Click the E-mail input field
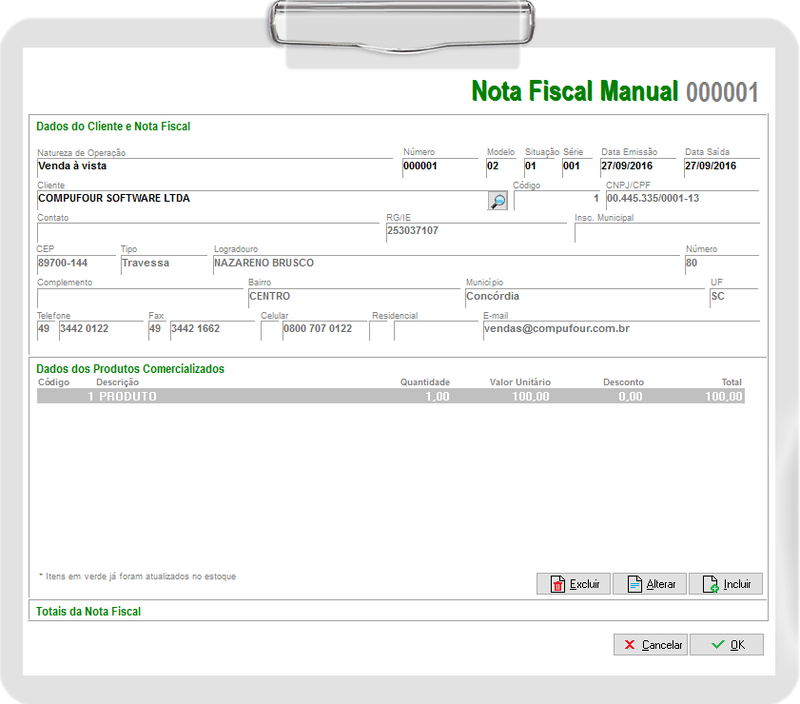Viewport: 800px width, 704px height. pos(620,329)
